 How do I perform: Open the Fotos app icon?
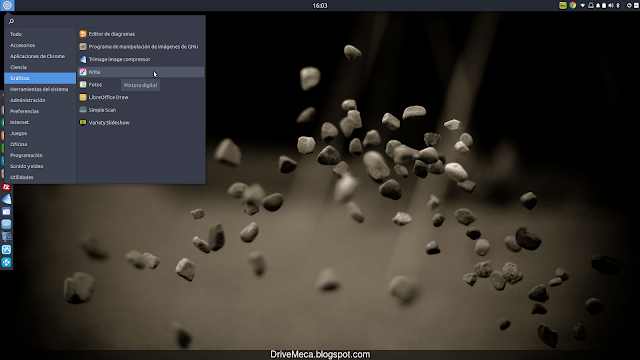click(83, 84)
